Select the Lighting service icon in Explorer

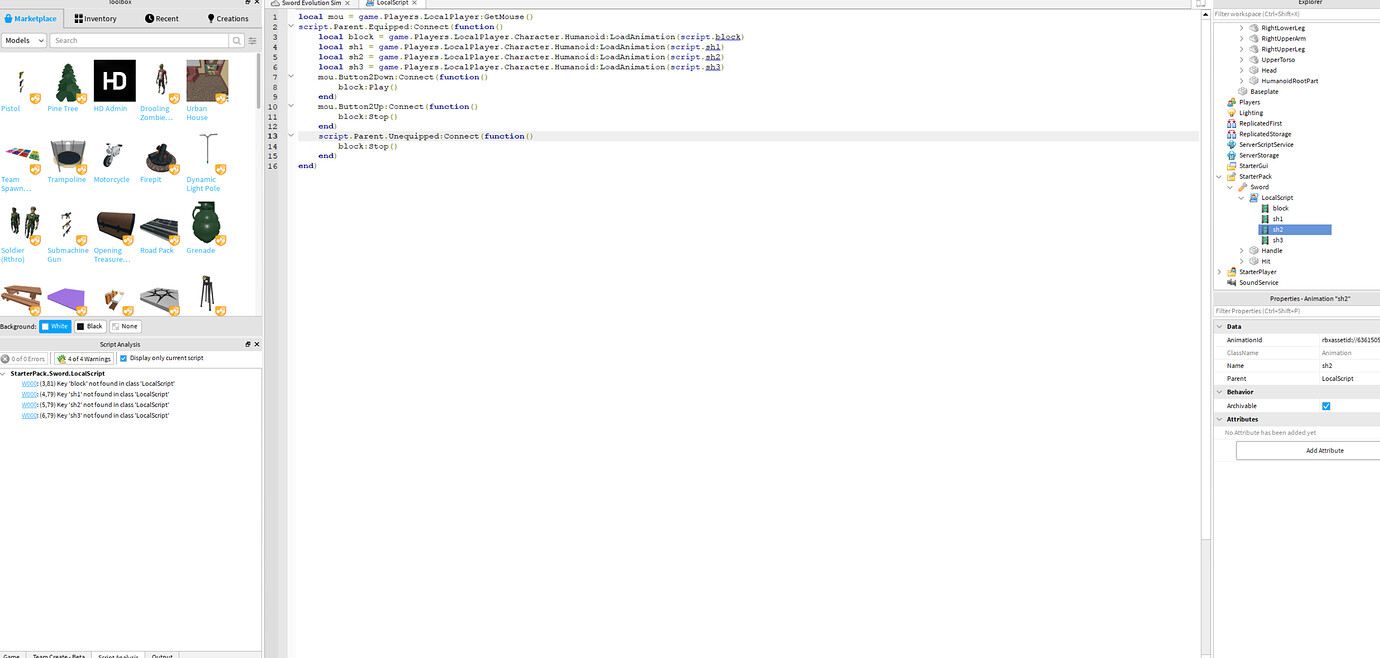click(x=1233, y=112)
